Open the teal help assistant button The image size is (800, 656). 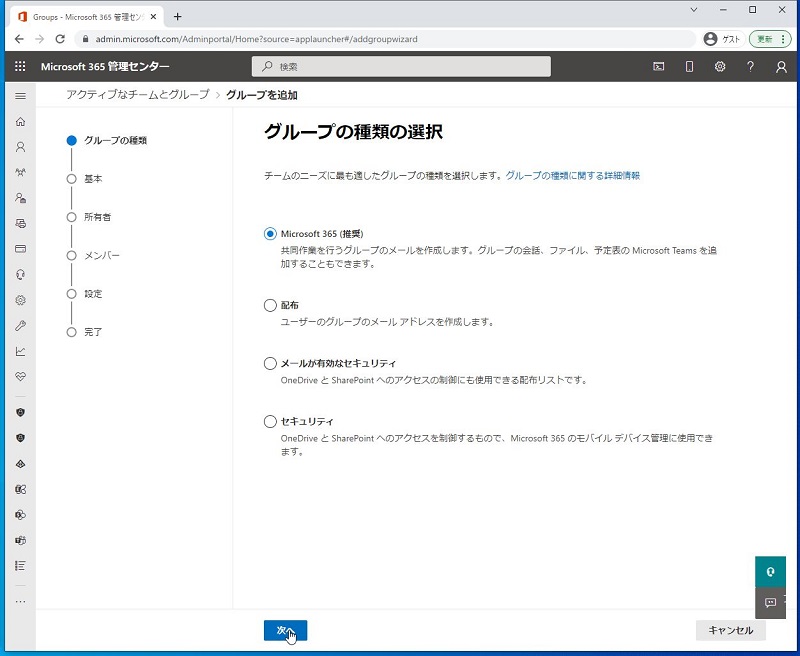(x=770, y=571)
